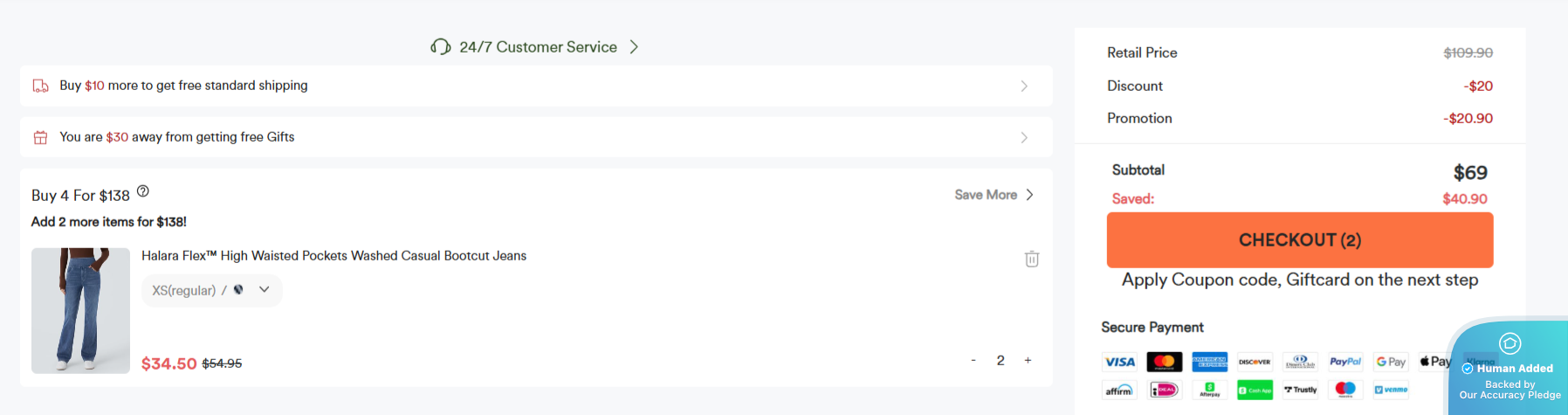Click the Buy 4 For $138 help icon
The image size is (1568, 415).
143,191
